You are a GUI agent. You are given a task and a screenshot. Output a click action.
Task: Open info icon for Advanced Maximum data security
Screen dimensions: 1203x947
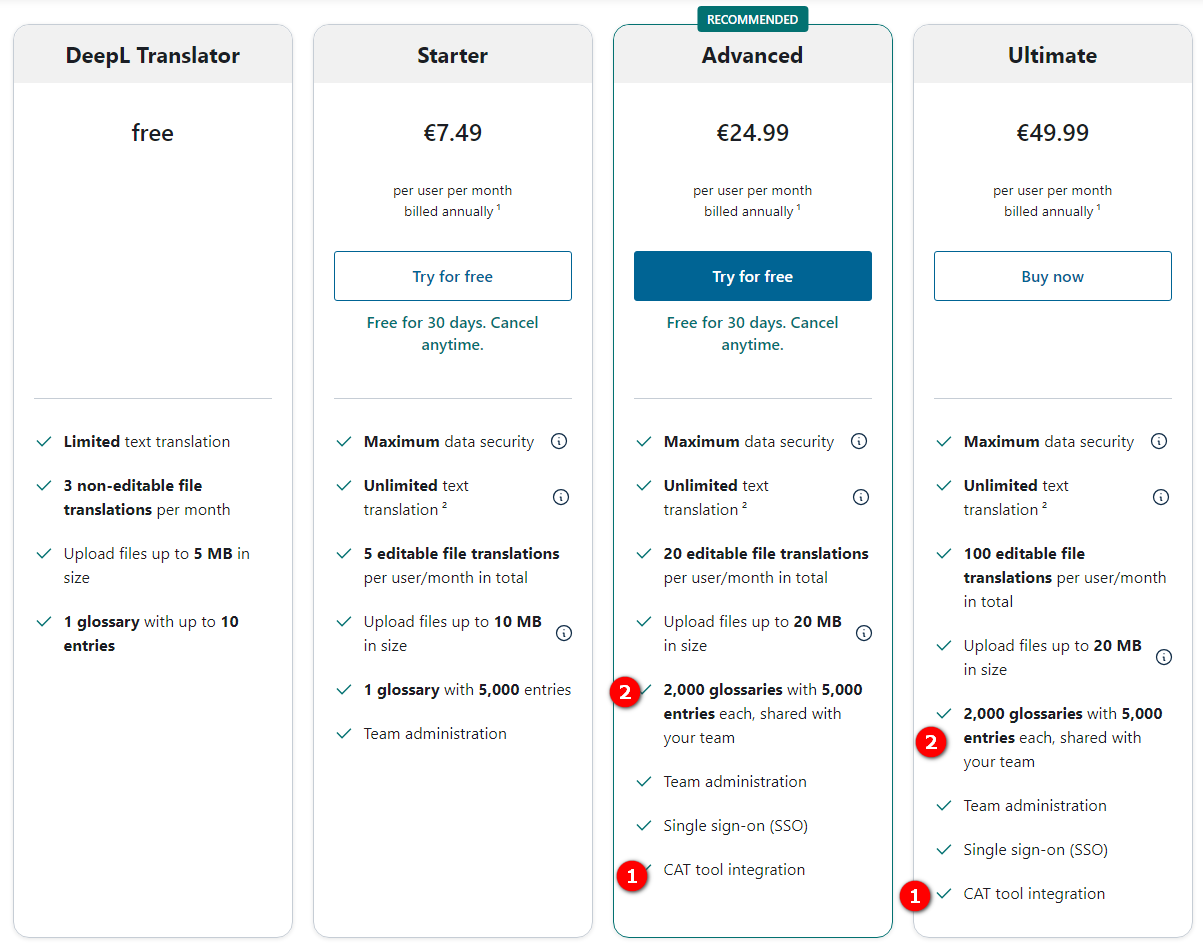click(859, 441)
